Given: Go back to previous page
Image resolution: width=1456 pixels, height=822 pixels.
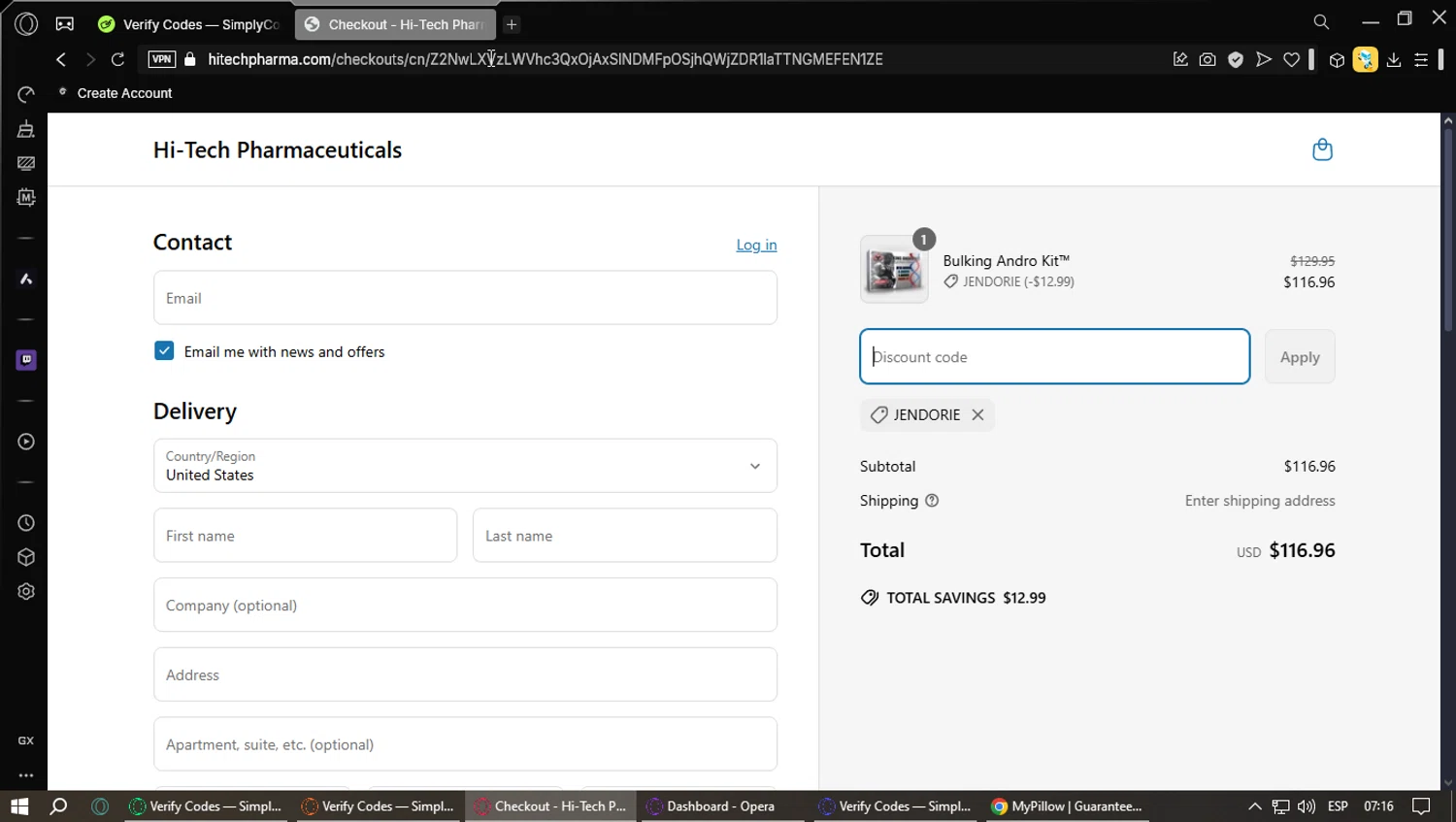Looking at the screenshot, I should pyautogui.click(x=61, y=59).
